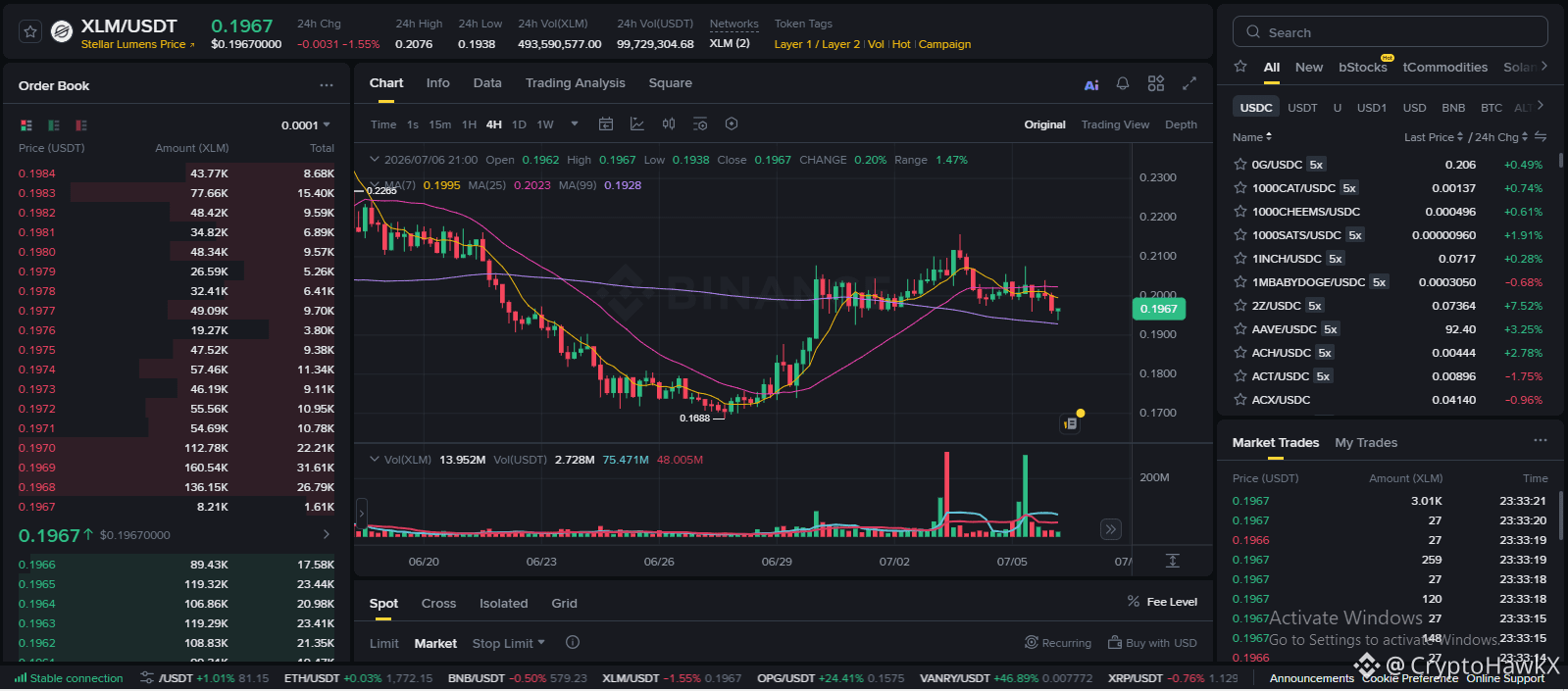Open the Binance AI assistant icon

[1091, 84]
